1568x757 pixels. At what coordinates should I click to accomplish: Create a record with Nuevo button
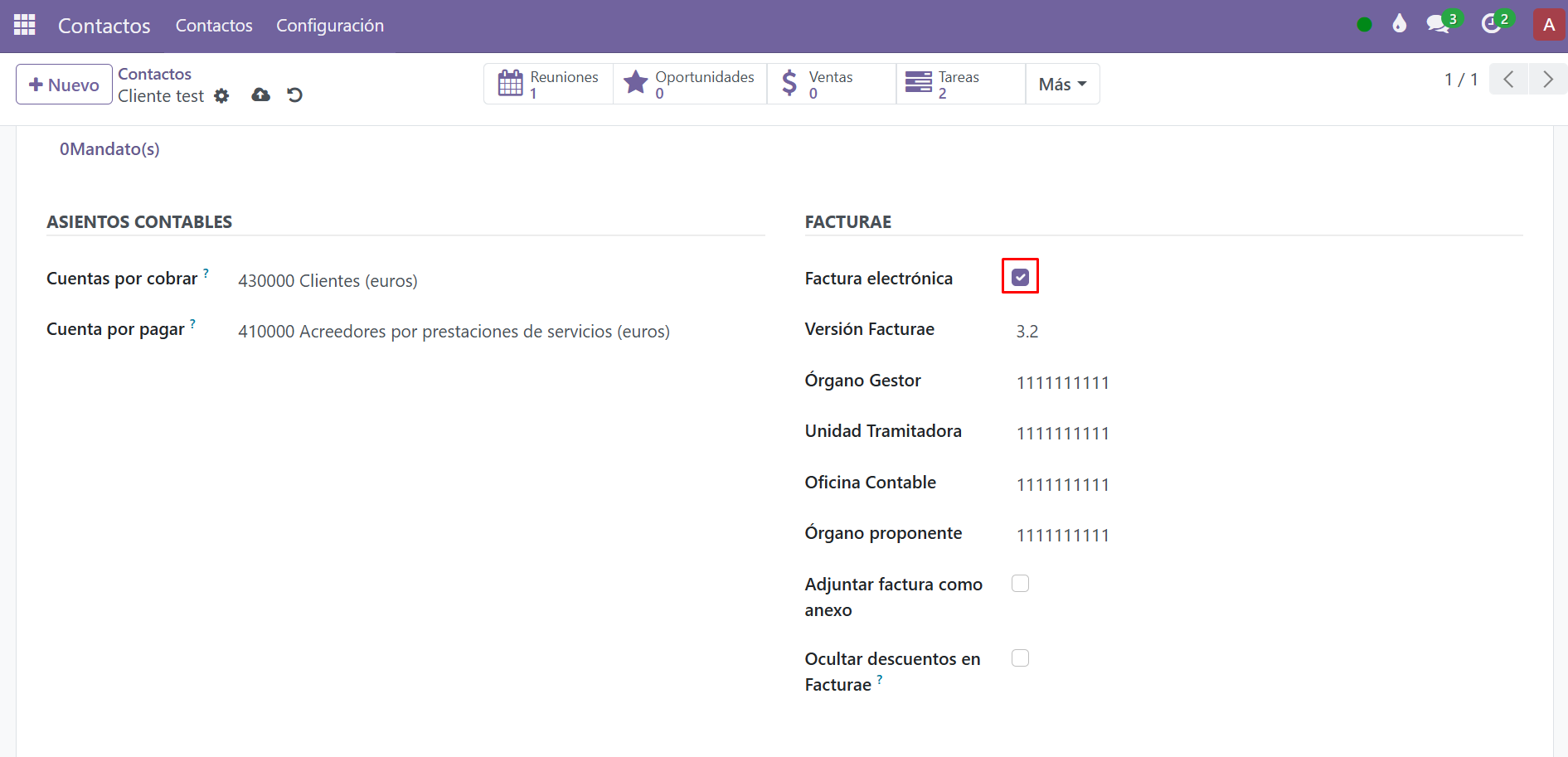coord(64,84)
